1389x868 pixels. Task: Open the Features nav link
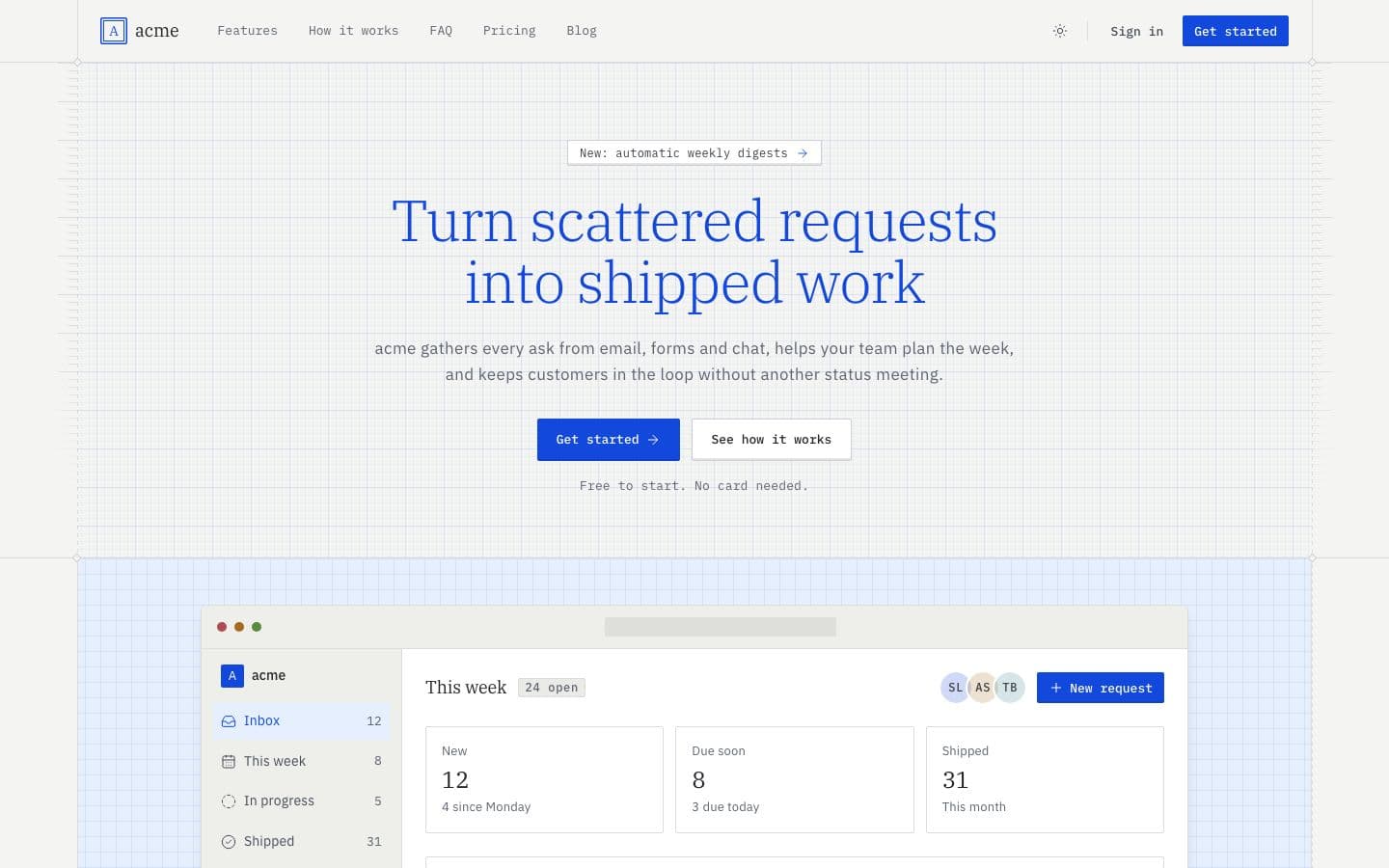[247, 31]
